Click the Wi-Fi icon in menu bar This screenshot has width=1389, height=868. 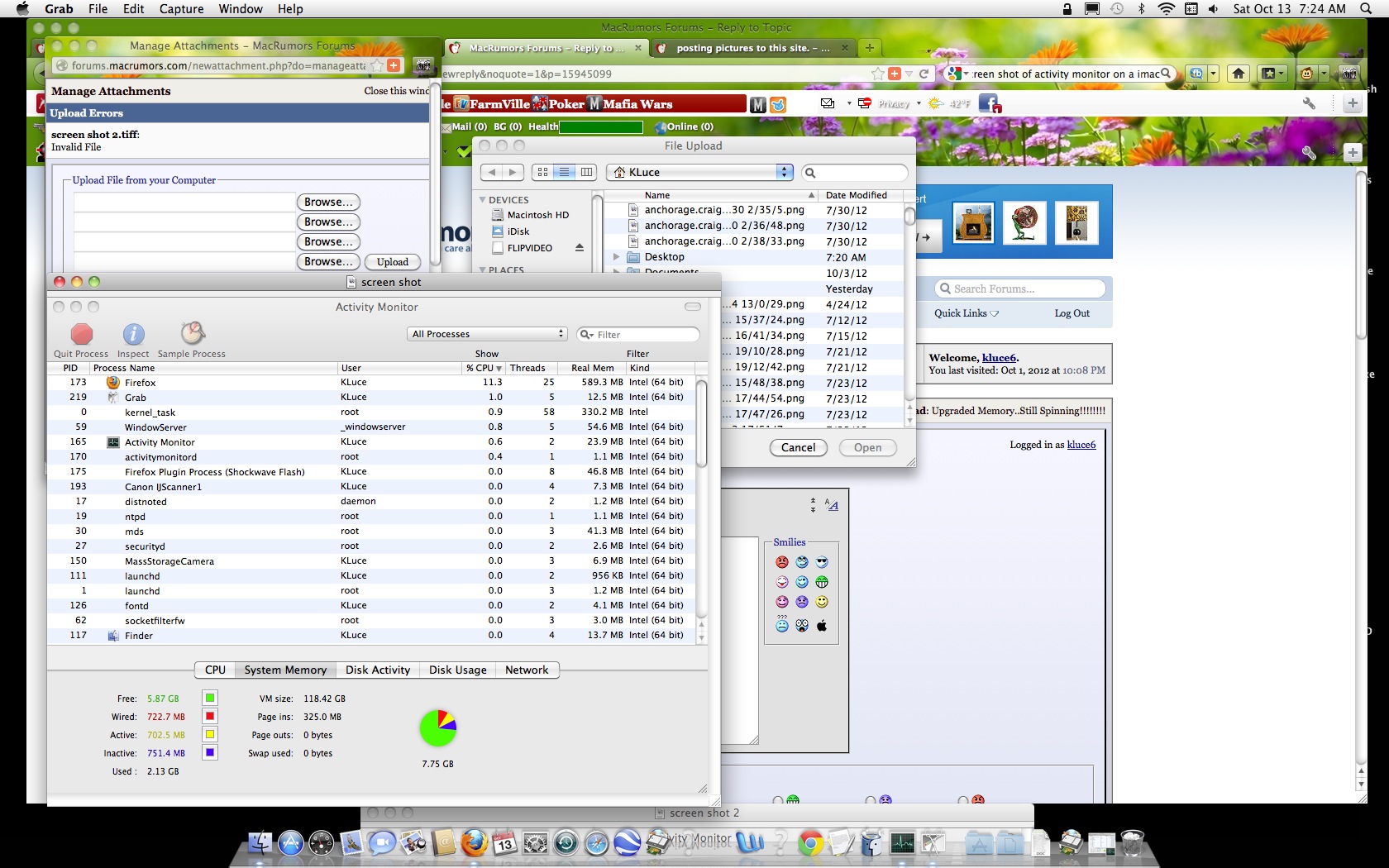pyautogui.click(x=1166, y=9)
